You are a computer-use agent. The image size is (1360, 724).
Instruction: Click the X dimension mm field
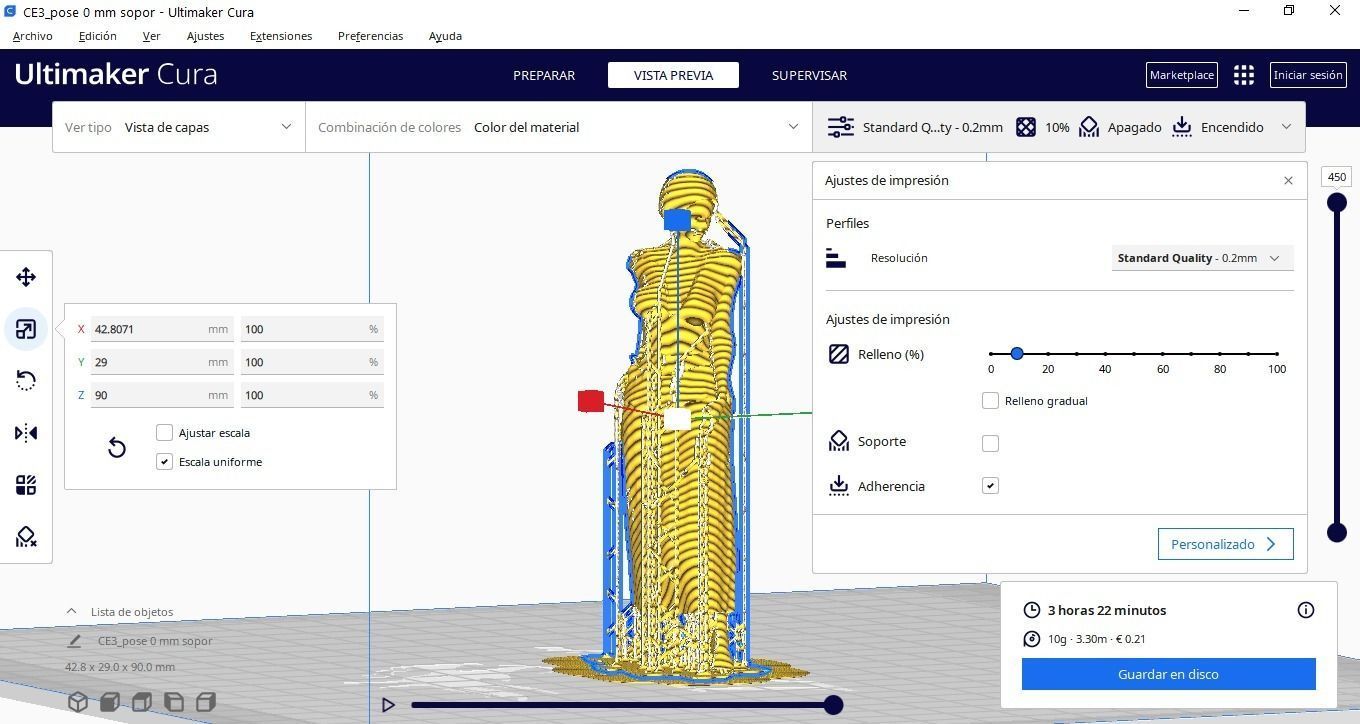tap(162, 329)
